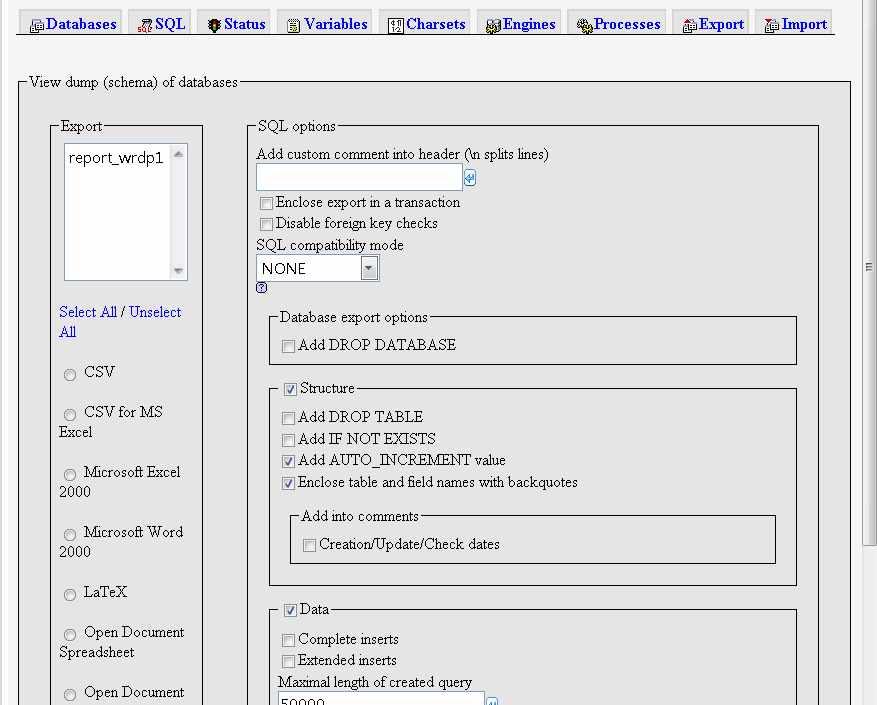Click the Select All link
877x705 pixels.
coord(87,312)
